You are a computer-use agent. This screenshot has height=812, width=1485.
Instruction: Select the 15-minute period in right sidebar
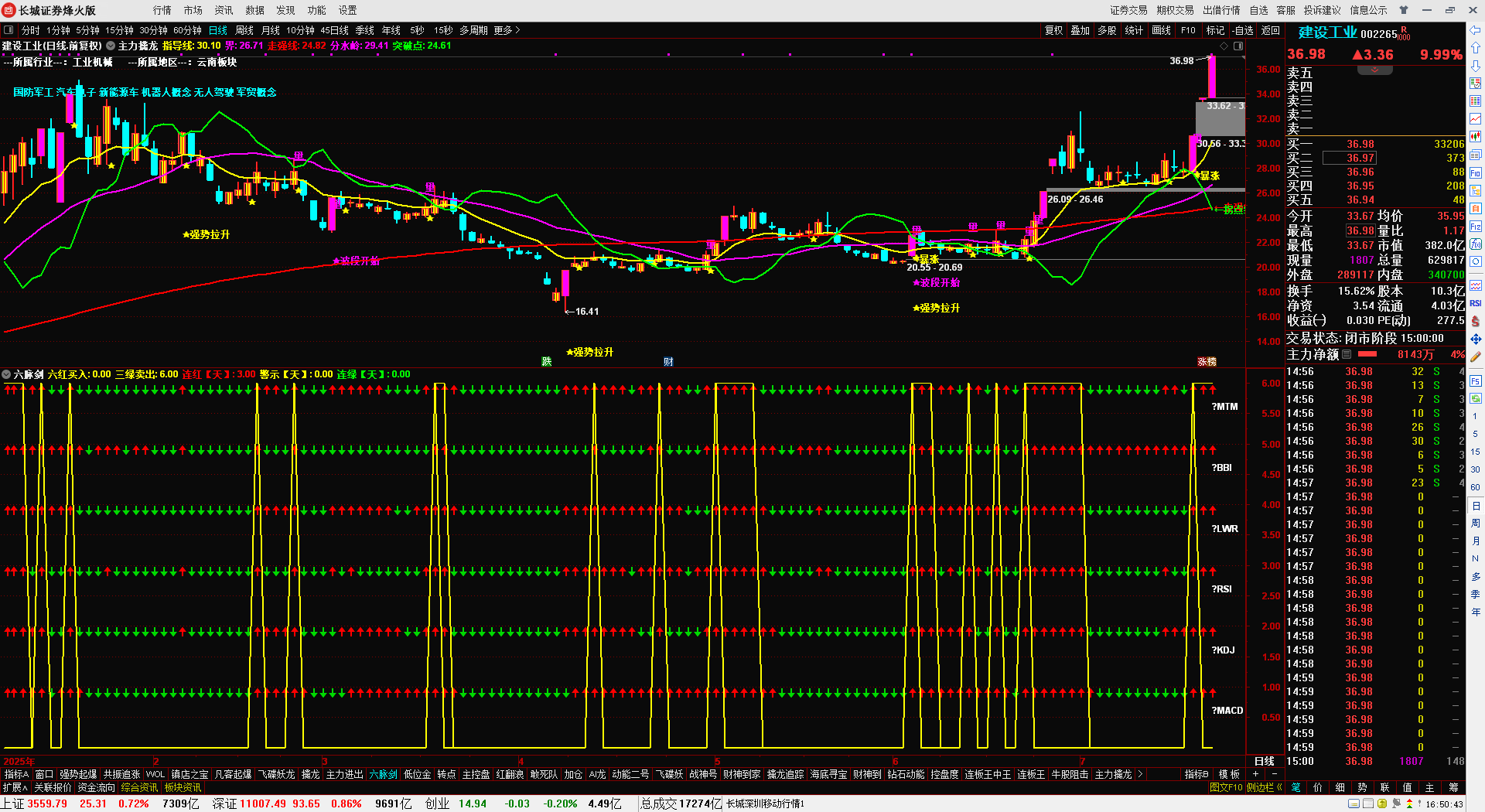(x=1476, y=452)
